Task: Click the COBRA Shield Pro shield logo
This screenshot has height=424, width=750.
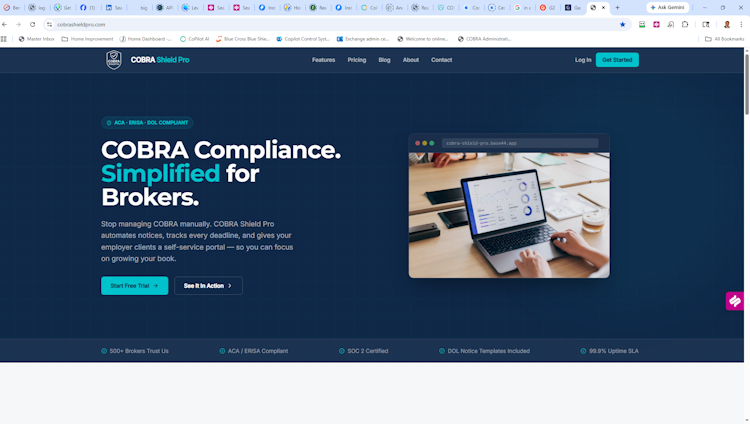Action: [x=114, y=60]
